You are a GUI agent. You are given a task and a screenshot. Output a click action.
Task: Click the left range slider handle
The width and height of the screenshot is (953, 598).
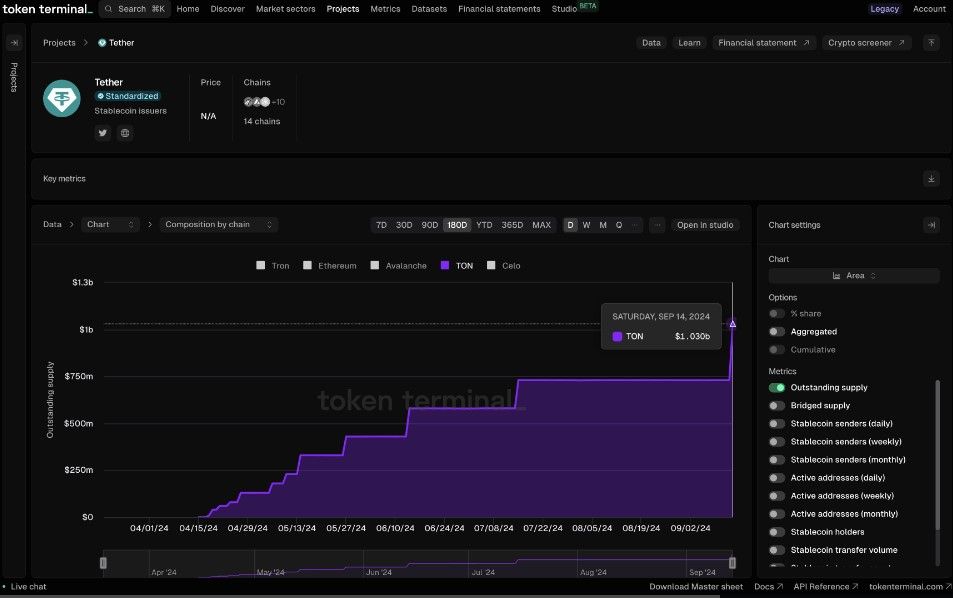[x=103, y=563]
